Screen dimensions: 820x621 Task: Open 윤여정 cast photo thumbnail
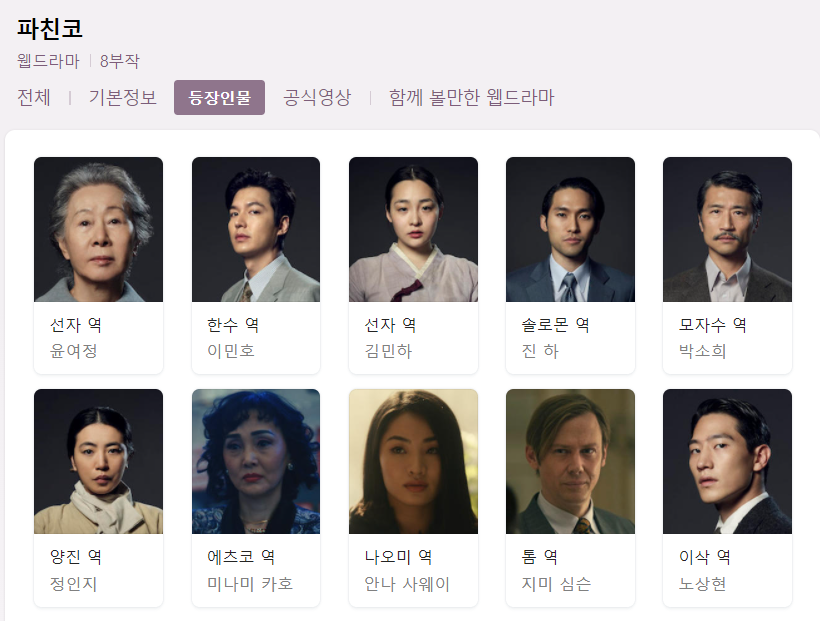(98, 229)
